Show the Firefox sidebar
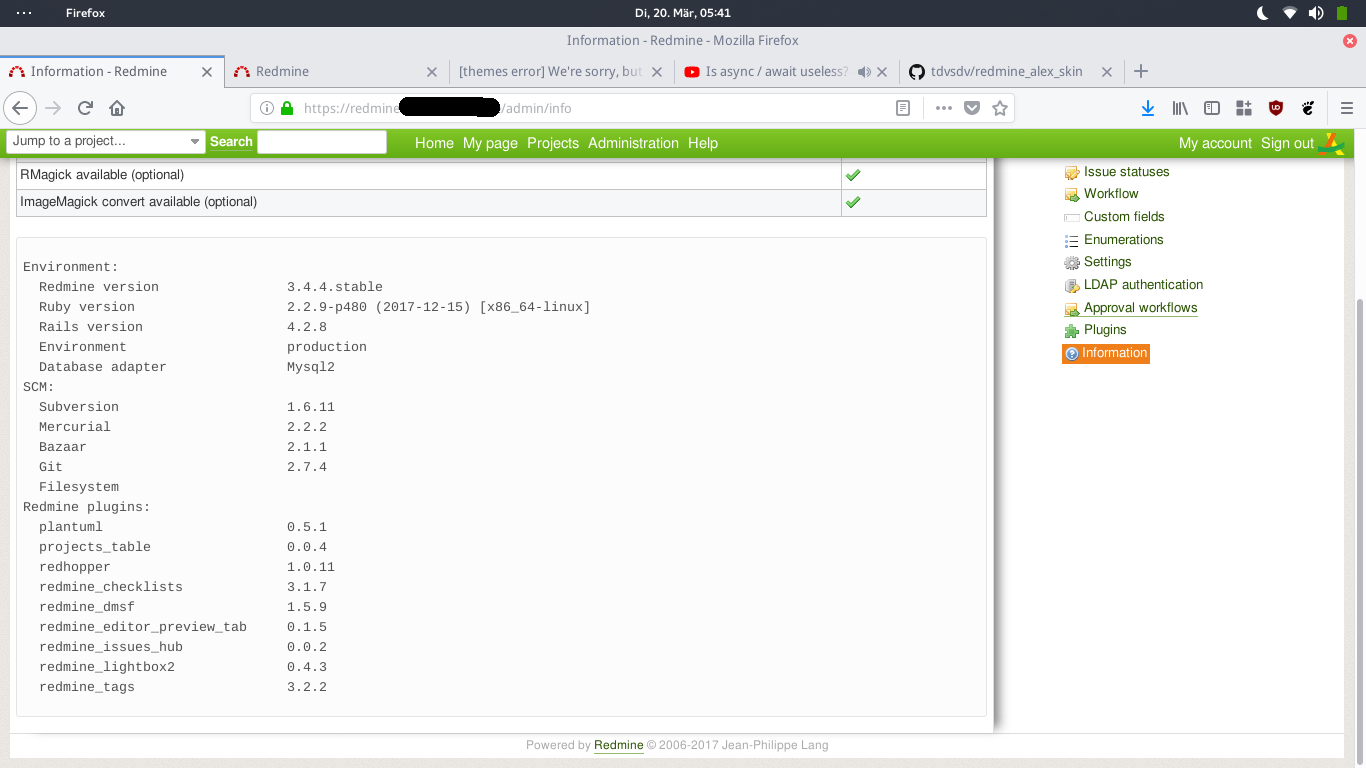 (1212, 108)
